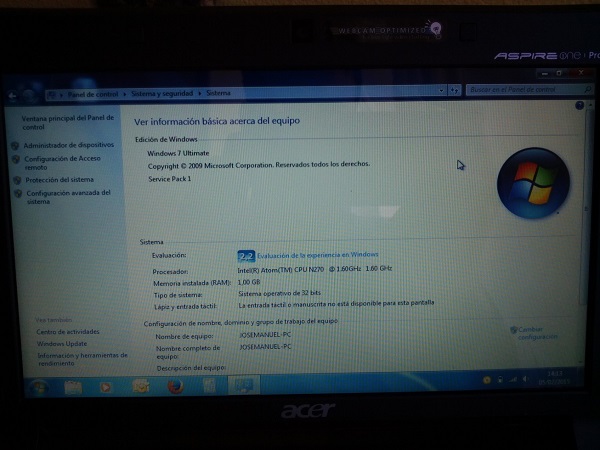Open 'Ventana principal del Panel de control'
This screenshot has height=450, width=600.
[x=68, y=122]
